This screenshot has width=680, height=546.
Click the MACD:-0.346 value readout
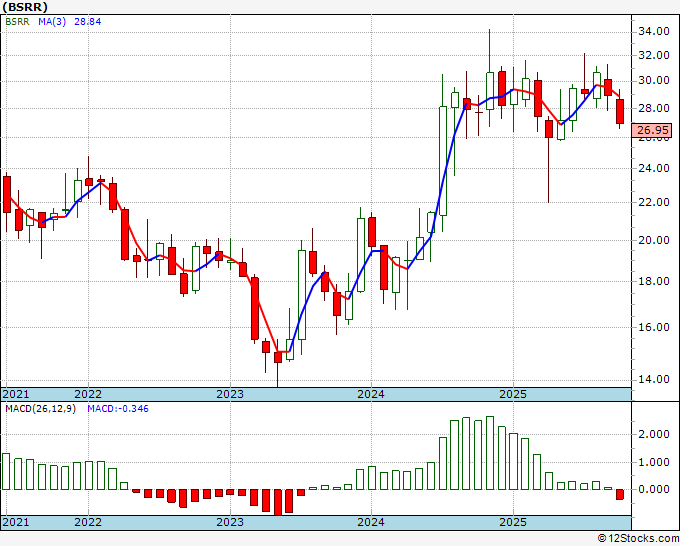click(118, 410)
